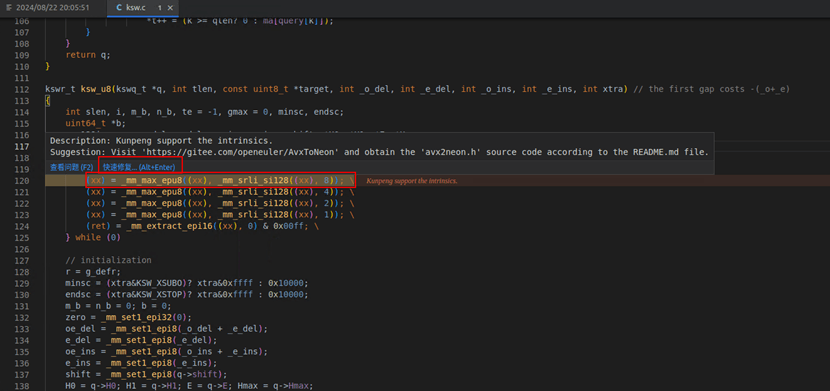Click line number 120 in the gutter
830x391 pixels.
click(x=22, y=180)
